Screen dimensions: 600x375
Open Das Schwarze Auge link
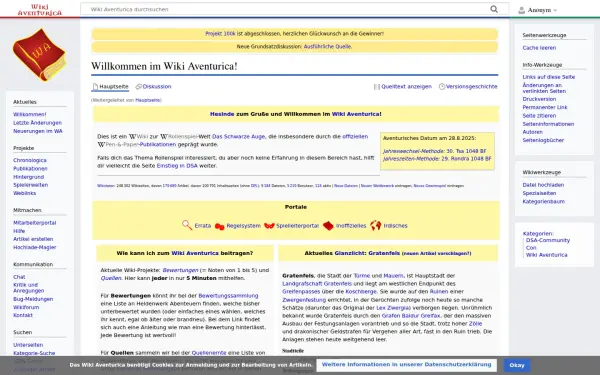238,137
